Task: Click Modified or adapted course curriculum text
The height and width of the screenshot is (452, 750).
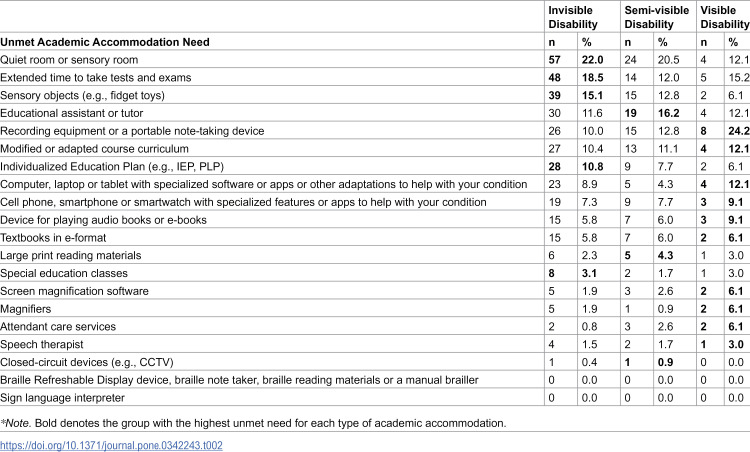Action: (x=94, y=149)
